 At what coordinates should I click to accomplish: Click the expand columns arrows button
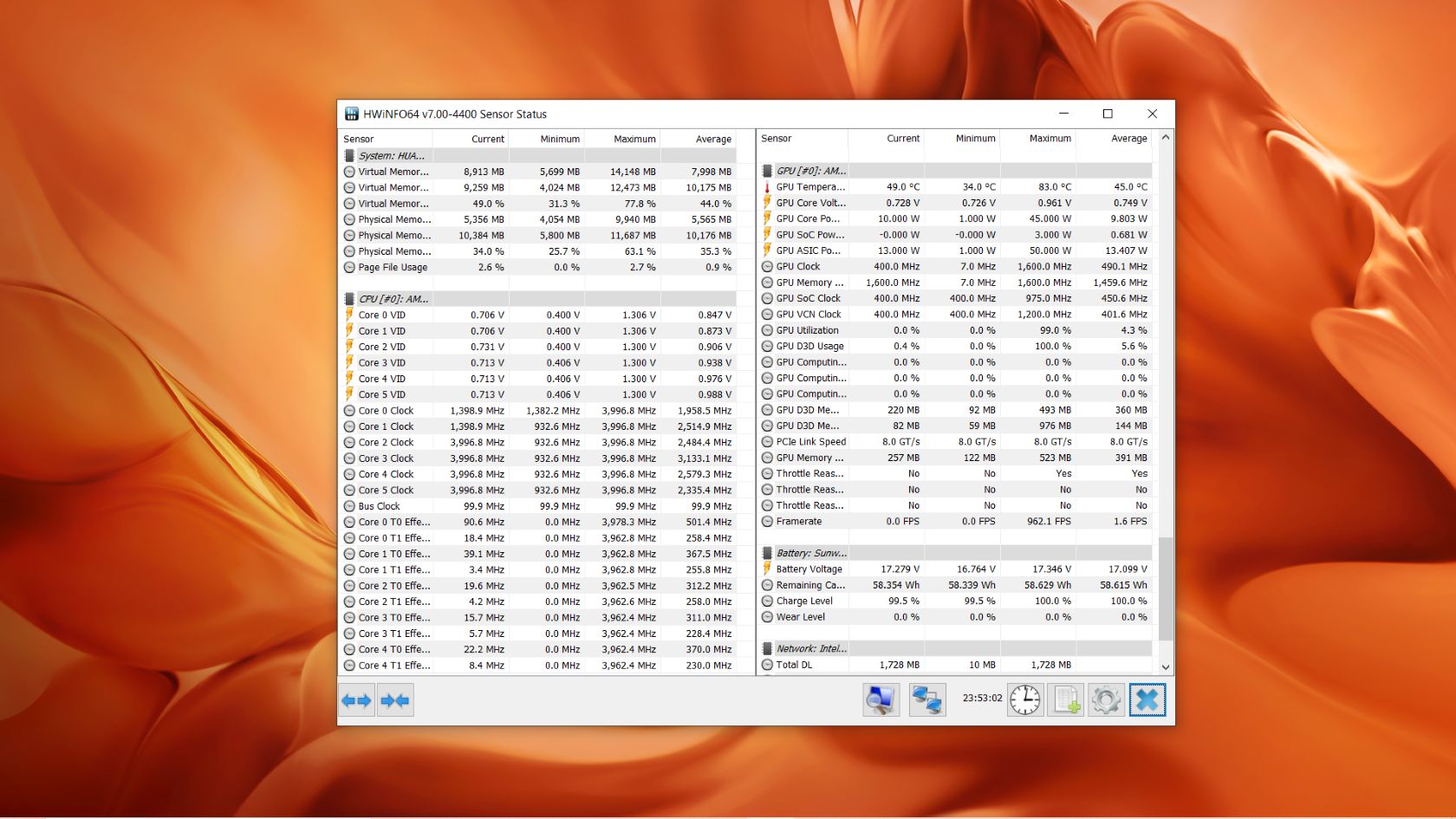(356, 700)
